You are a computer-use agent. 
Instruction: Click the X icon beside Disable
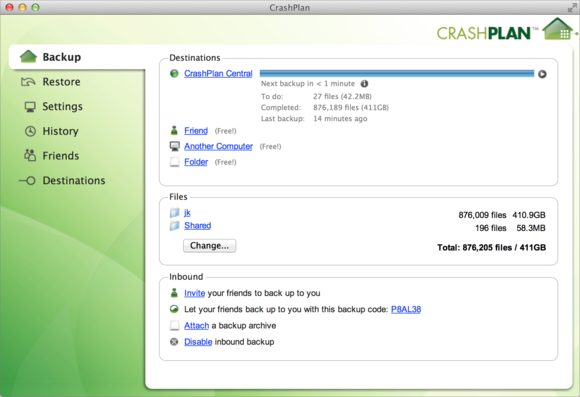[x=174, y=342]
